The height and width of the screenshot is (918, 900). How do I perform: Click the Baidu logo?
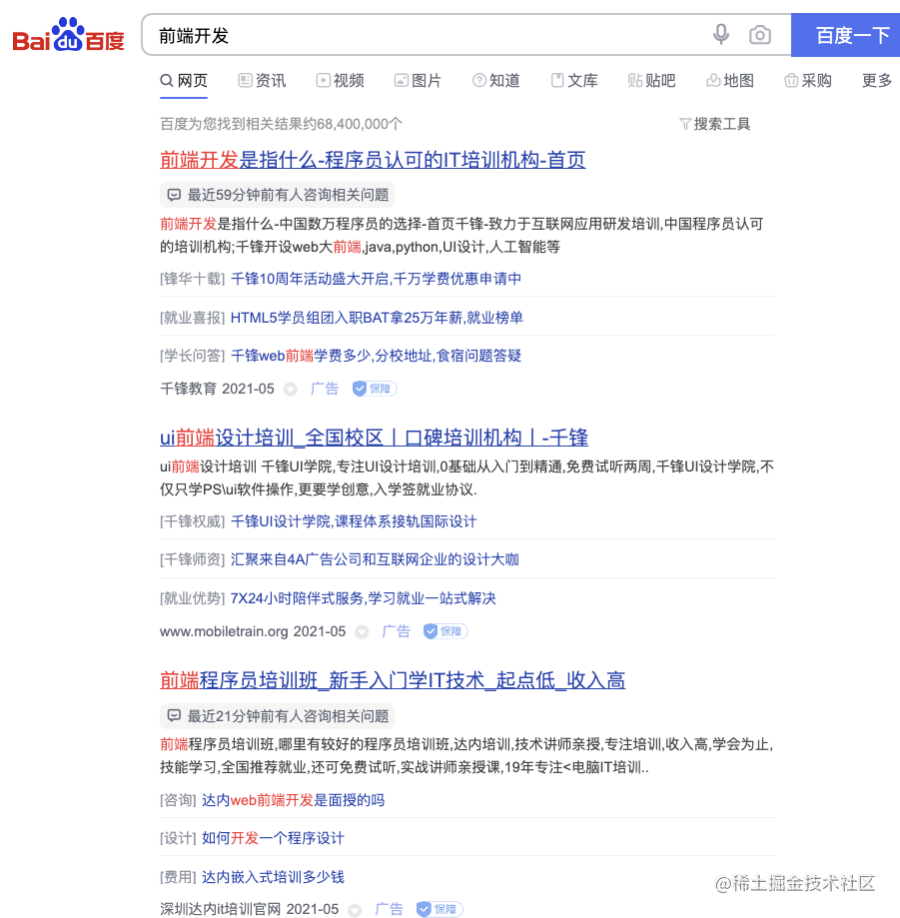(69, 35)
